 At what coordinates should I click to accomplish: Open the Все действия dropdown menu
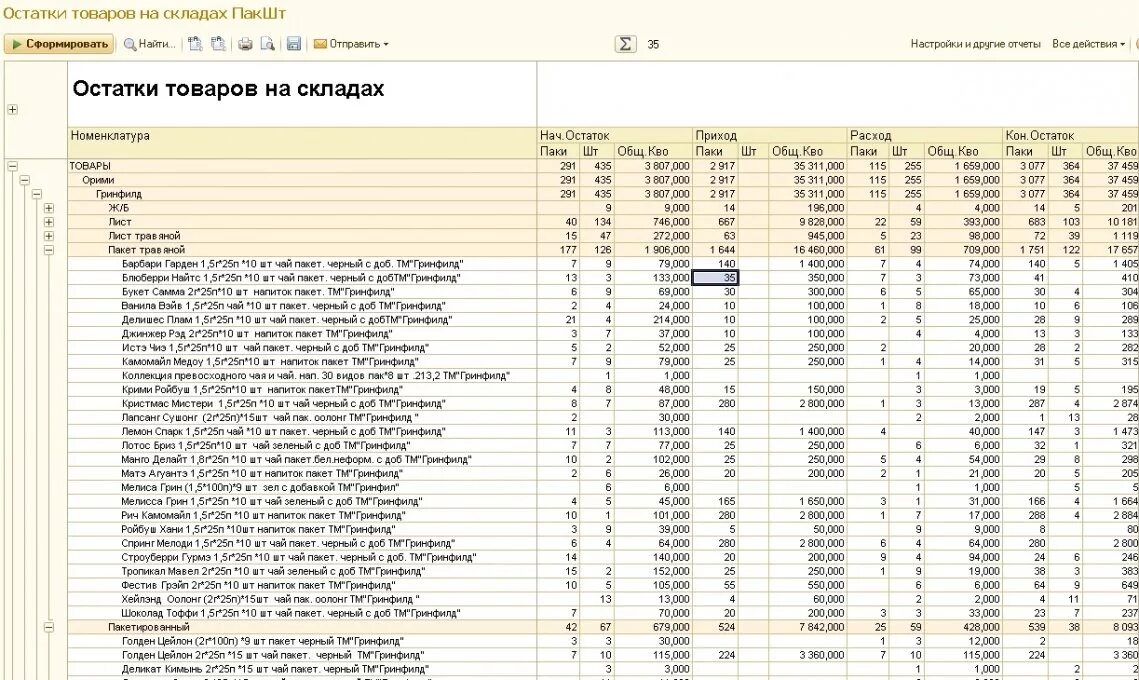[x=1088, y=44]
